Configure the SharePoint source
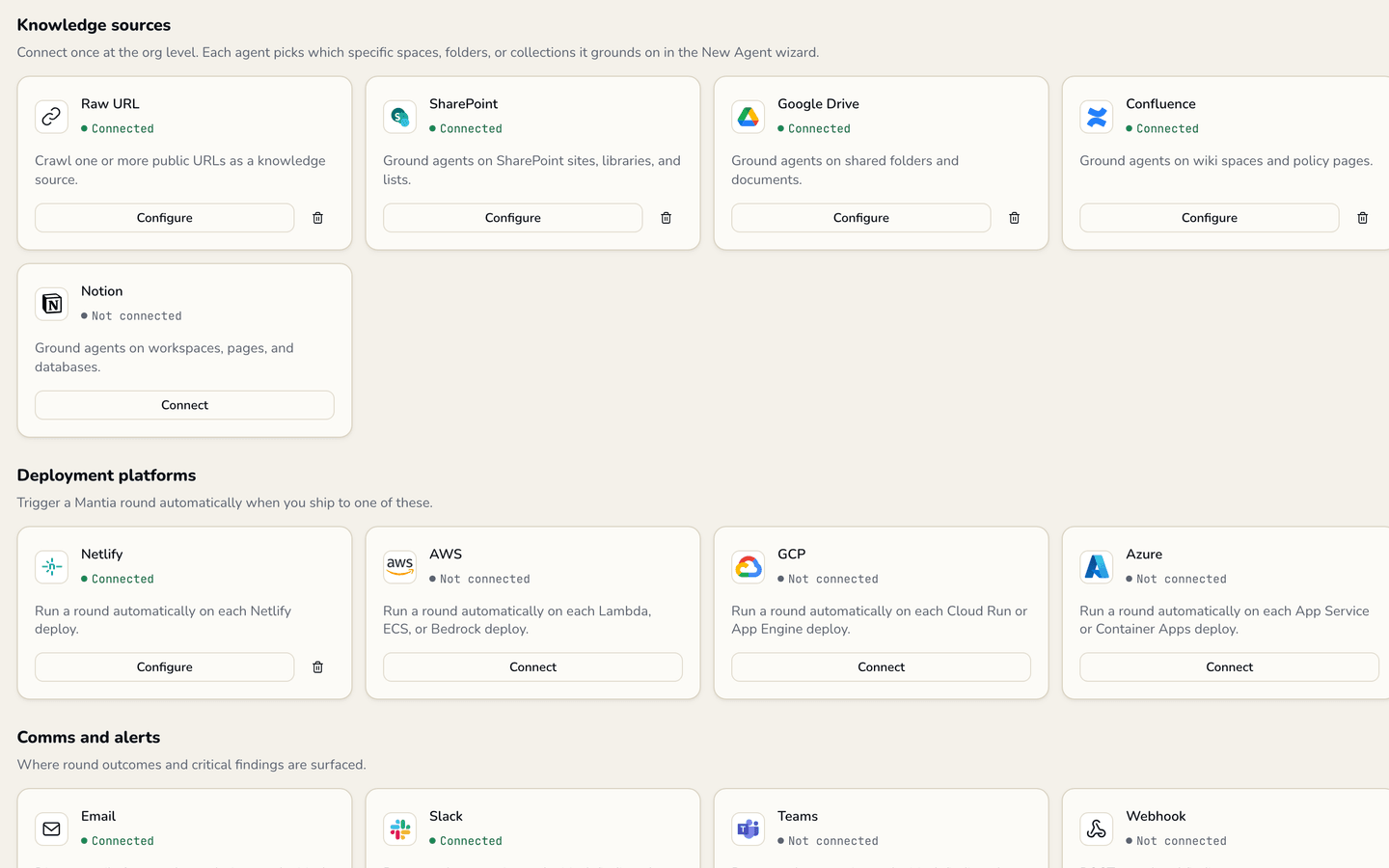The height and width of the screenshot is (868, 1389). [x=512, y=218]
